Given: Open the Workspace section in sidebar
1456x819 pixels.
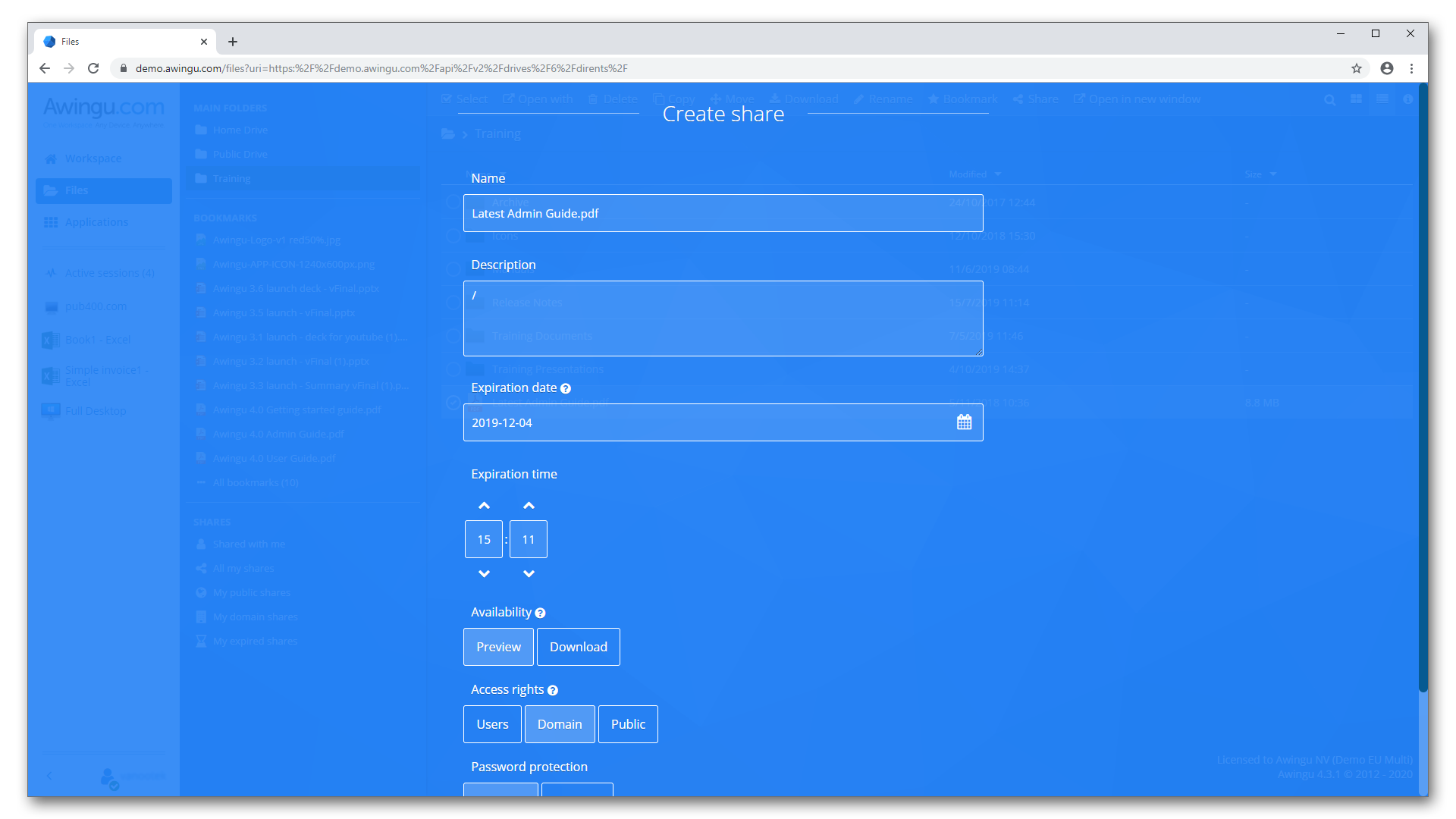Looking at the screenshot, I should tap(93, 158).
